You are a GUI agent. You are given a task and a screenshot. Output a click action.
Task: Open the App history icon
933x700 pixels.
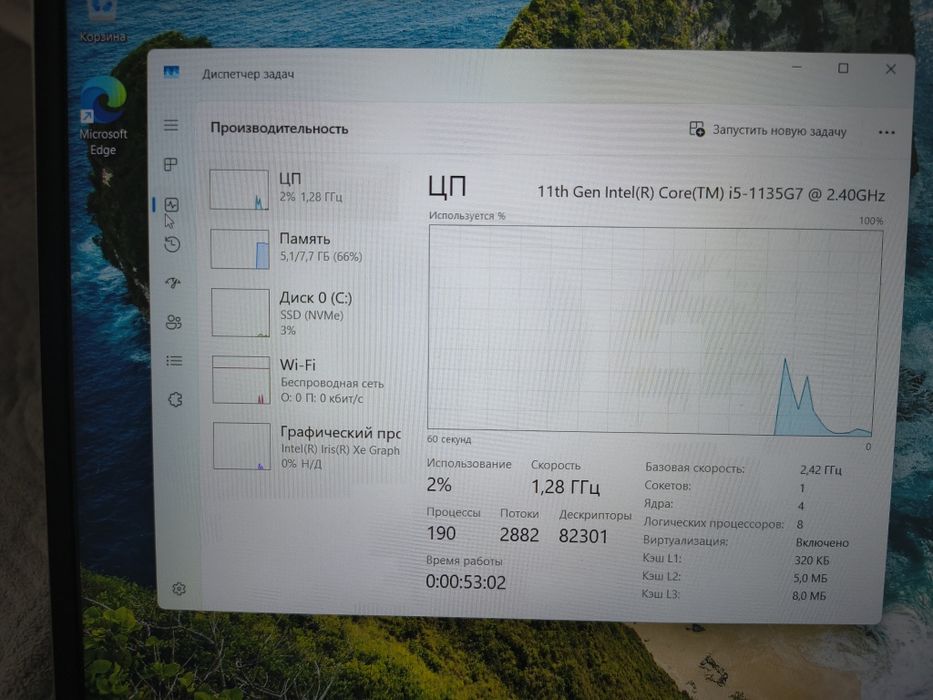tap(172, 244)
